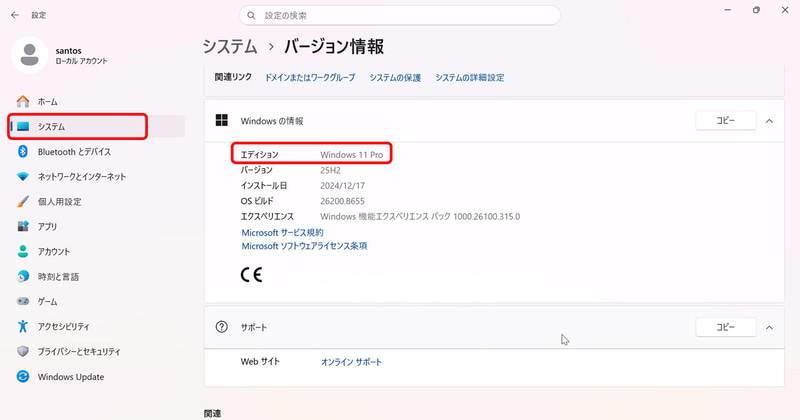The height and width of the screenshot is (420, 800).
Task: Click the install date 2024/12/17
Action: 342,185
